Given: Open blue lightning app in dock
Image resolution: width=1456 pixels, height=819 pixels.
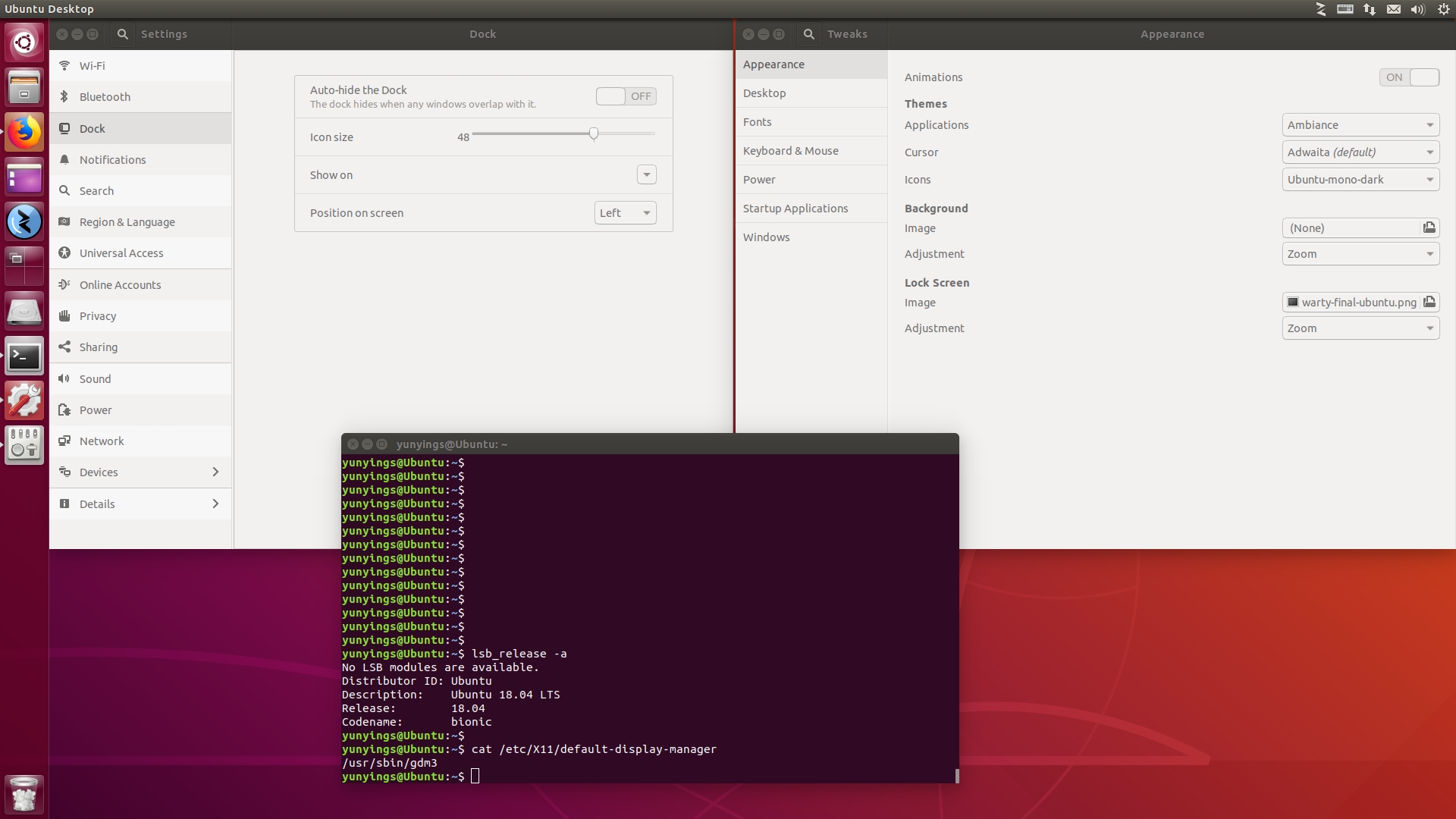Looking at the screenshot, I should click(24, 221).
